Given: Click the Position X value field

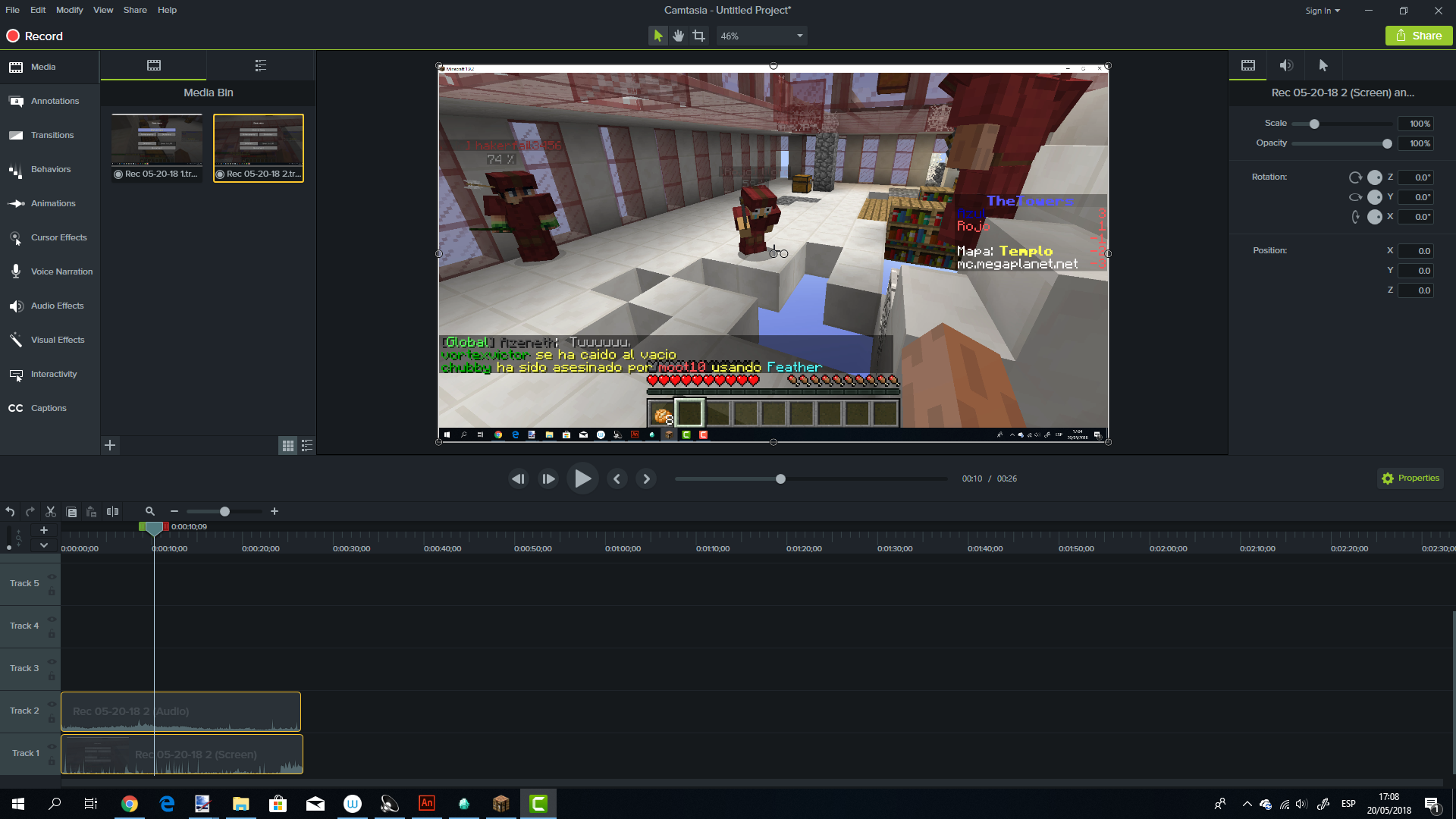Looking at the screenshot, I should tap(1416, 251).
